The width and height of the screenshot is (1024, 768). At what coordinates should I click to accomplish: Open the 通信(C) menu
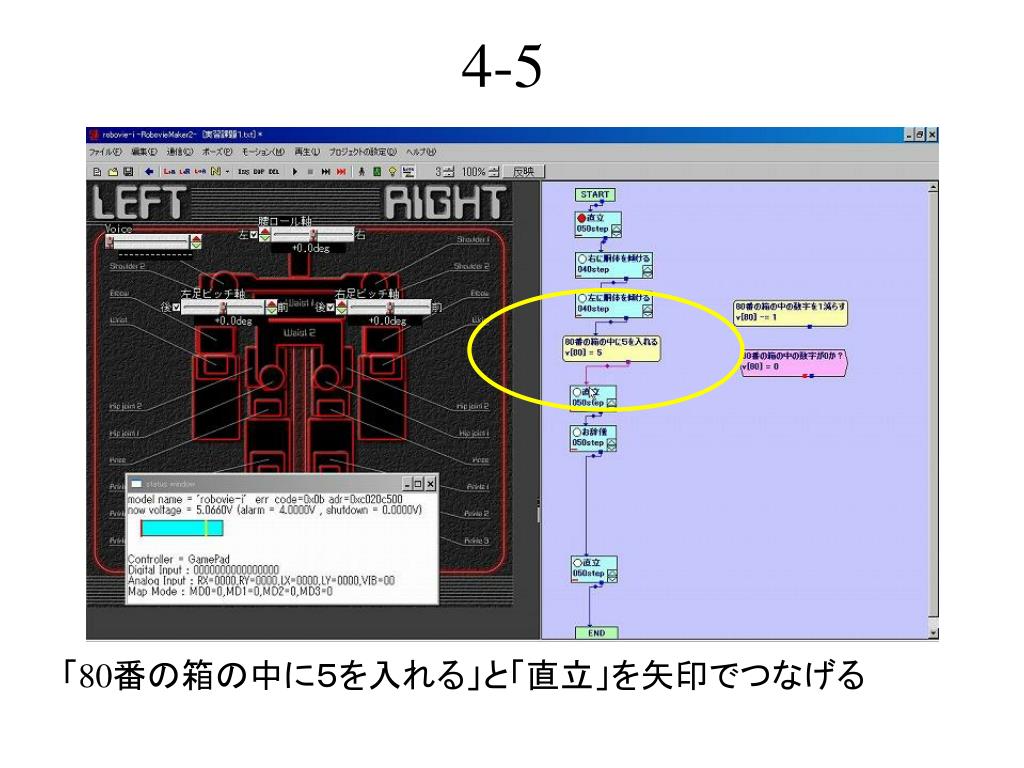[180, 152]
